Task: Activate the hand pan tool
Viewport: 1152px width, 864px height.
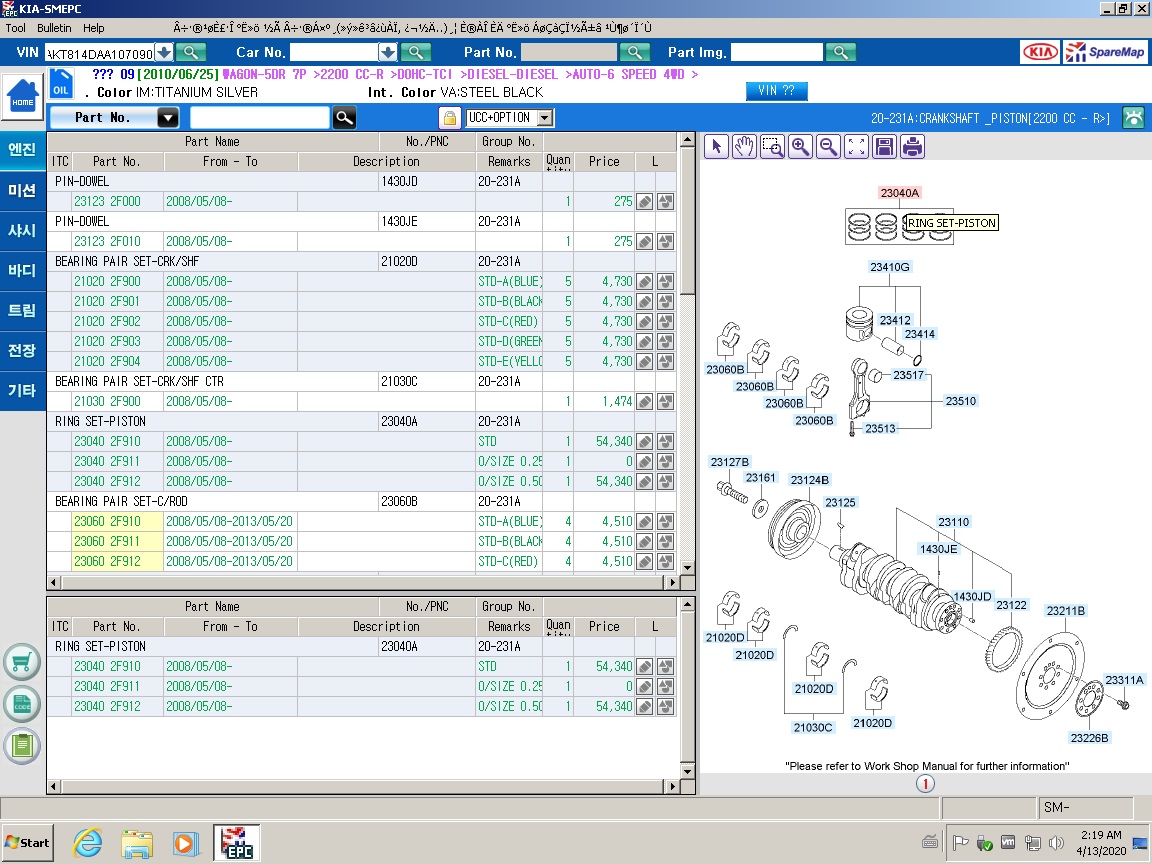Action: [744, 147]
